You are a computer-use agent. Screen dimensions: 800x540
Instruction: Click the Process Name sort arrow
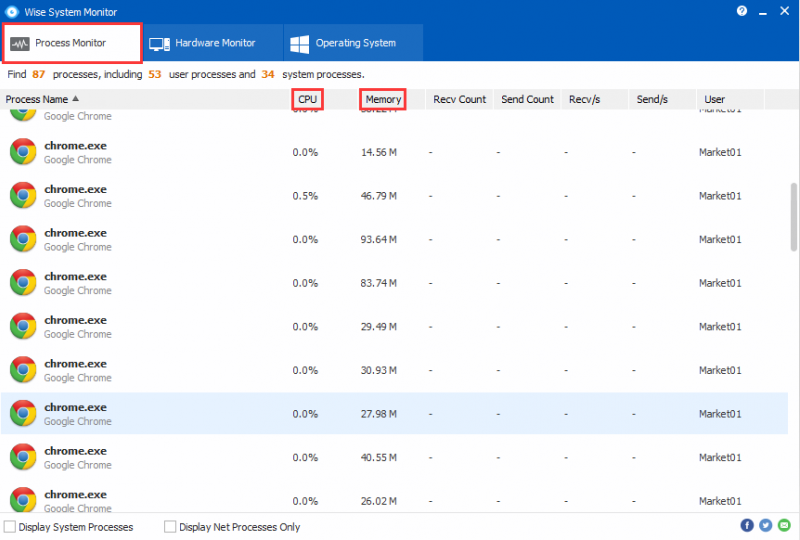[76, 99]
